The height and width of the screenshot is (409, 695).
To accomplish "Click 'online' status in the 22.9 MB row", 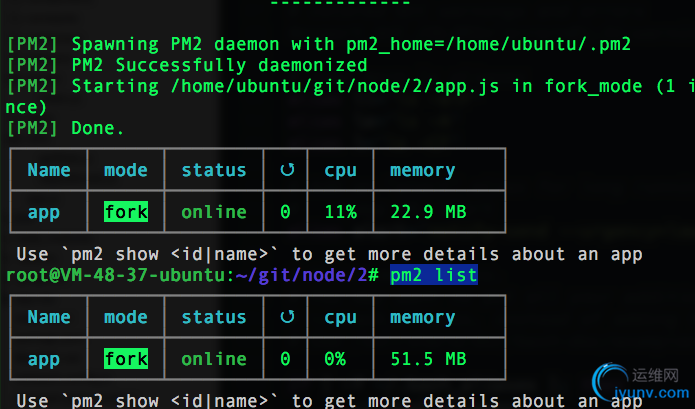I will (214, 212).
